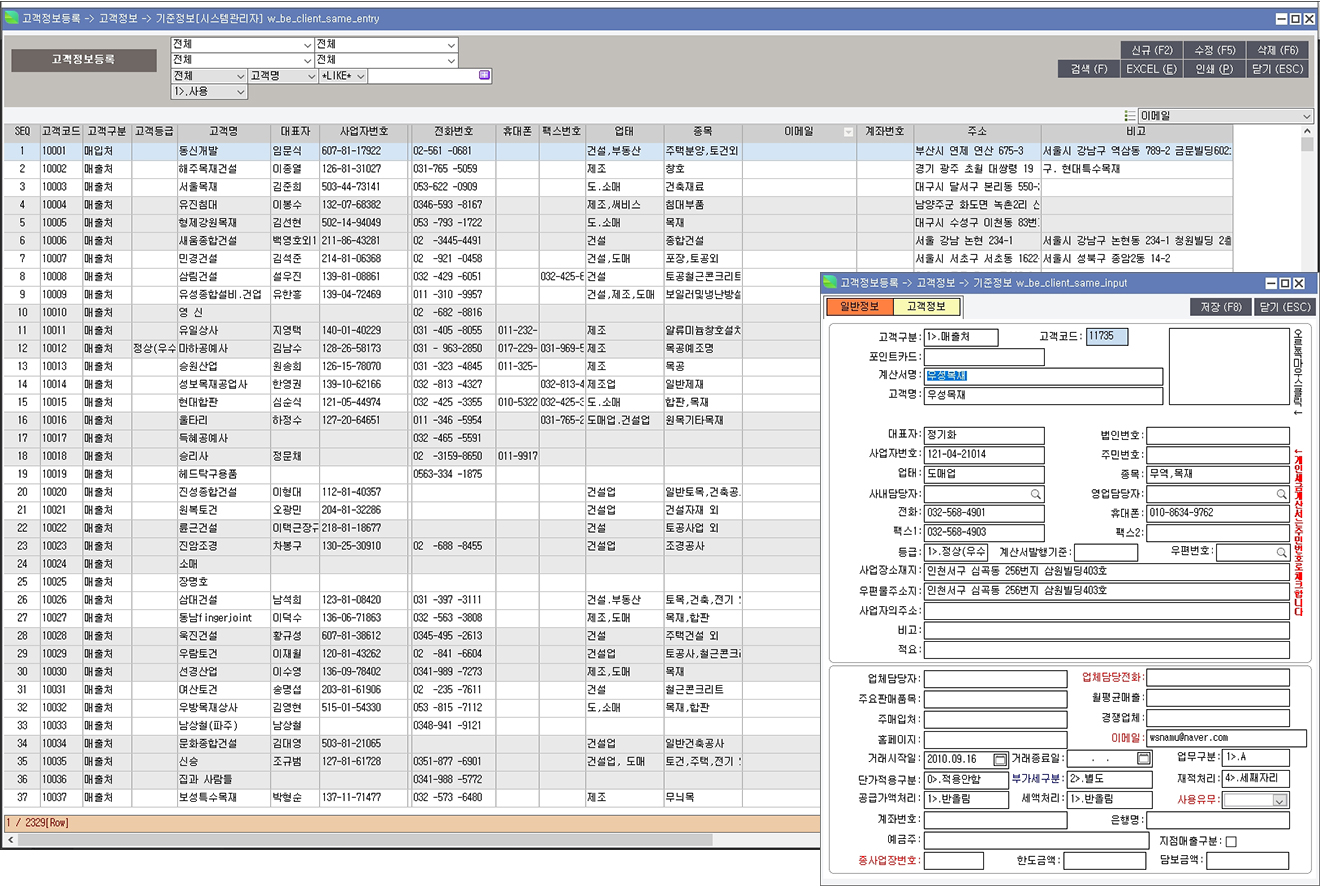Open the 고객명 search field dropdown
This screenshot has height=890, width=1320.
click(311, 76)
